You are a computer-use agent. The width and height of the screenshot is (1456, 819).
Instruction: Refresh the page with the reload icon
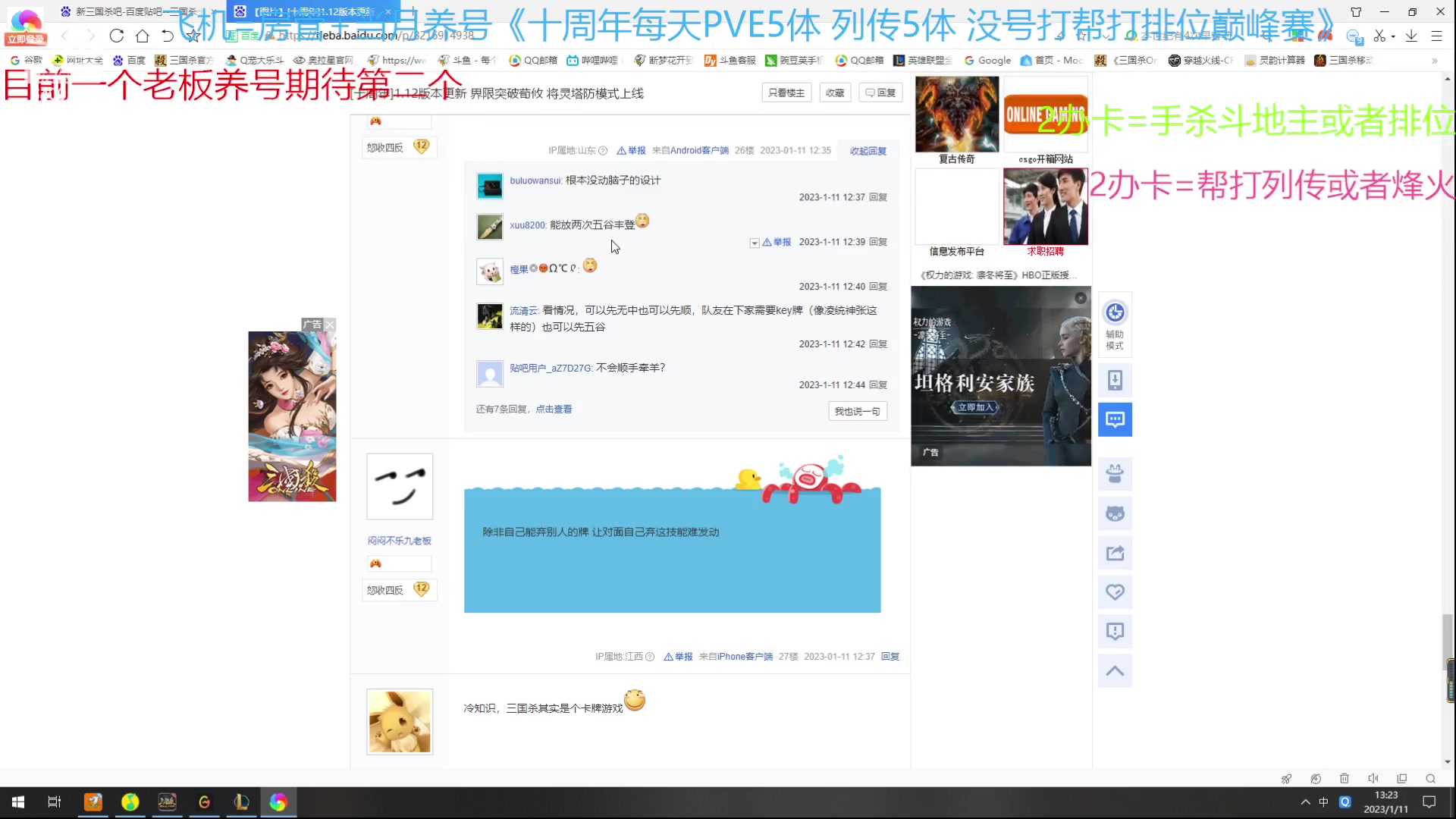coord(115,36)
